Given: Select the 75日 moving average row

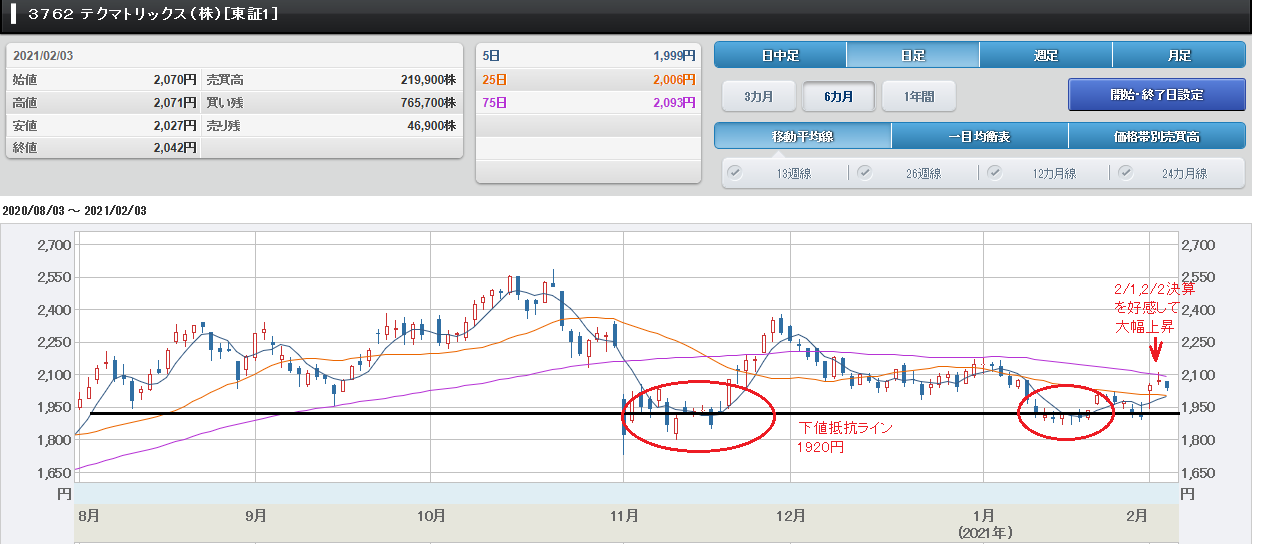Looking at the screenshot, I should click(x=587, y=102).
